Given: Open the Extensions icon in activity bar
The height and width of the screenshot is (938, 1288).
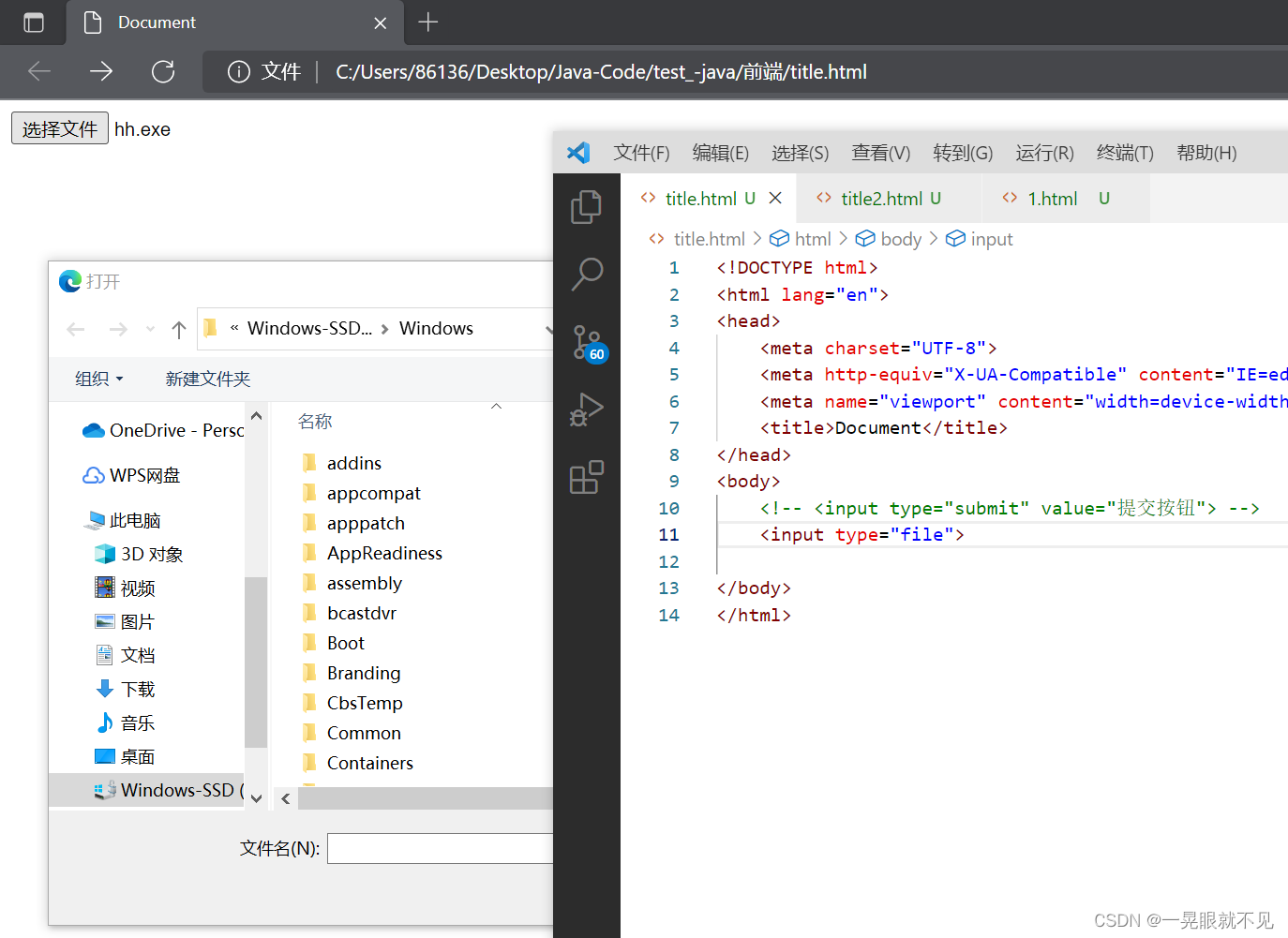Looking at the screenshot, I should pos(586,477).
